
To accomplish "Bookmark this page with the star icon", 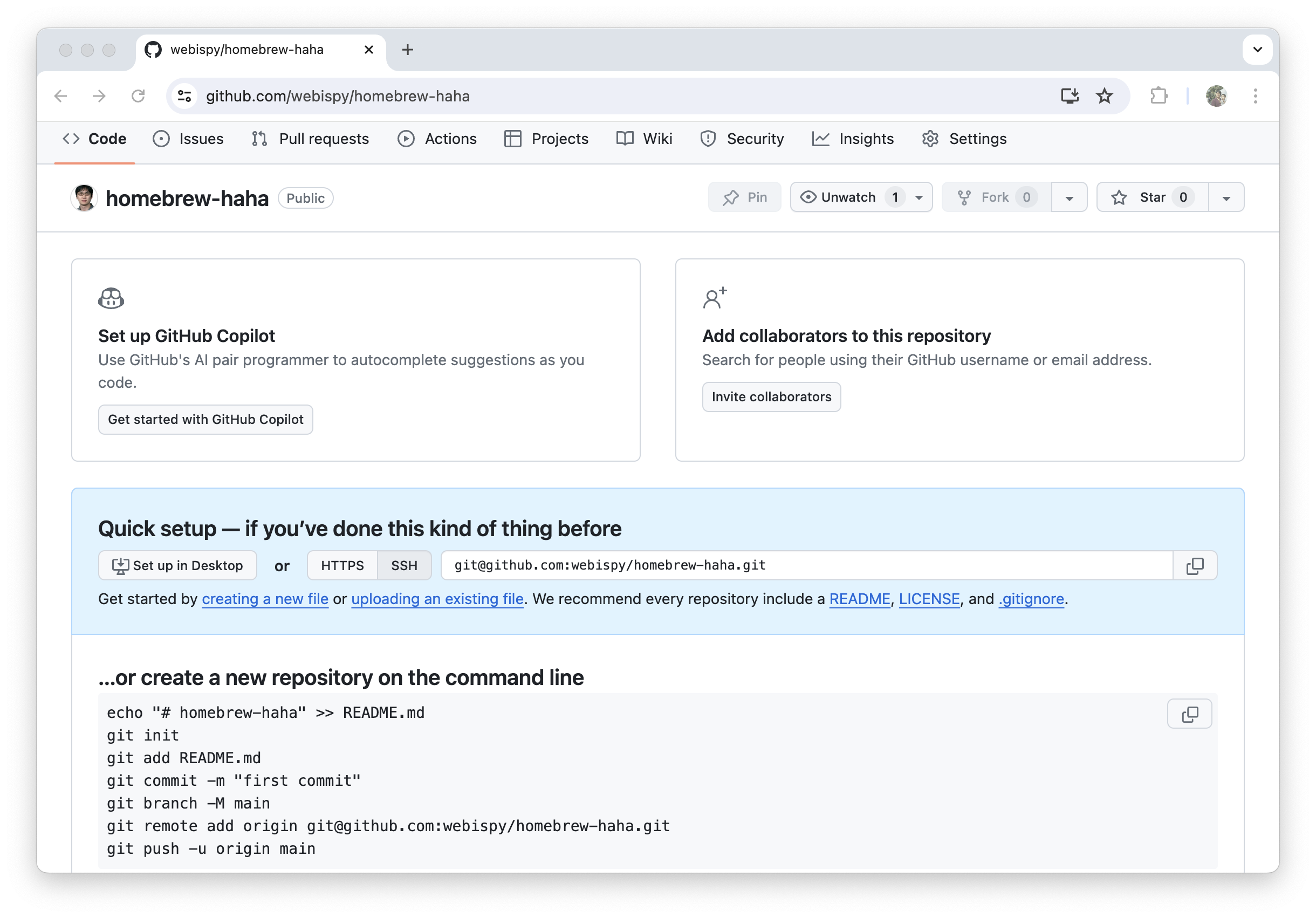I will (1104, 95).
